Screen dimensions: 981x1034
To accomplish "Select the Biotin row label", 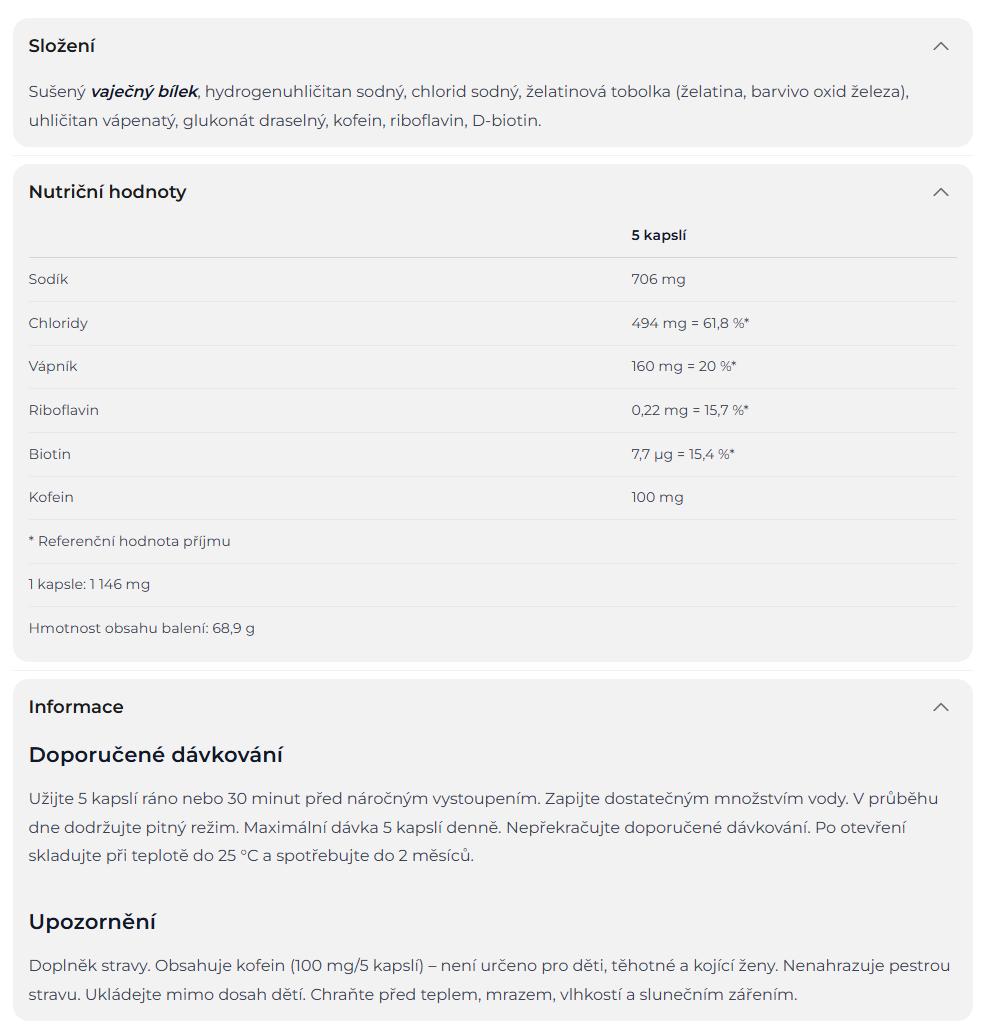I will pos(50,454).
